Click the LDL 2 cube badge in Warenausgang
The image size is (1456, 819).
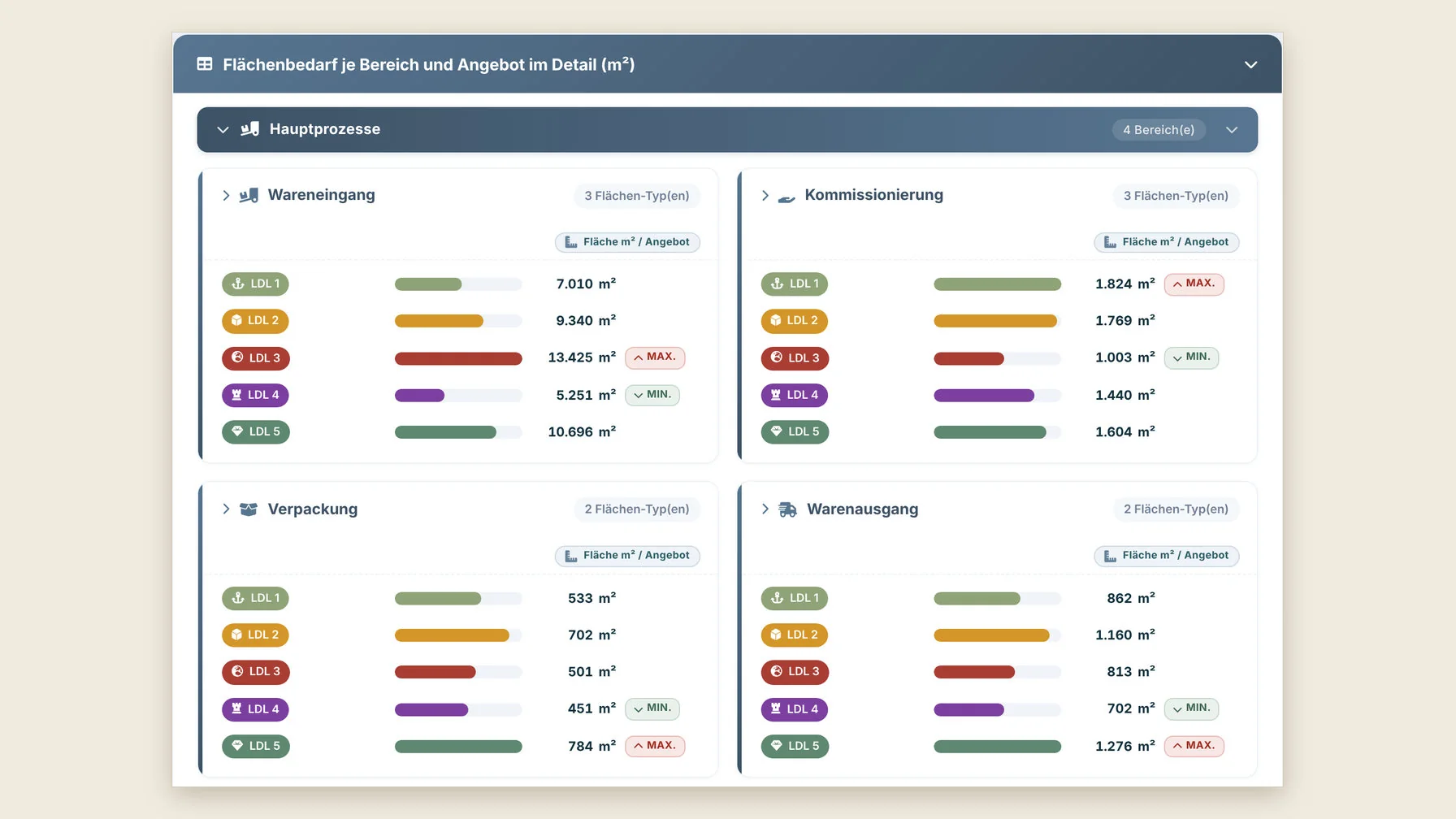795,635
